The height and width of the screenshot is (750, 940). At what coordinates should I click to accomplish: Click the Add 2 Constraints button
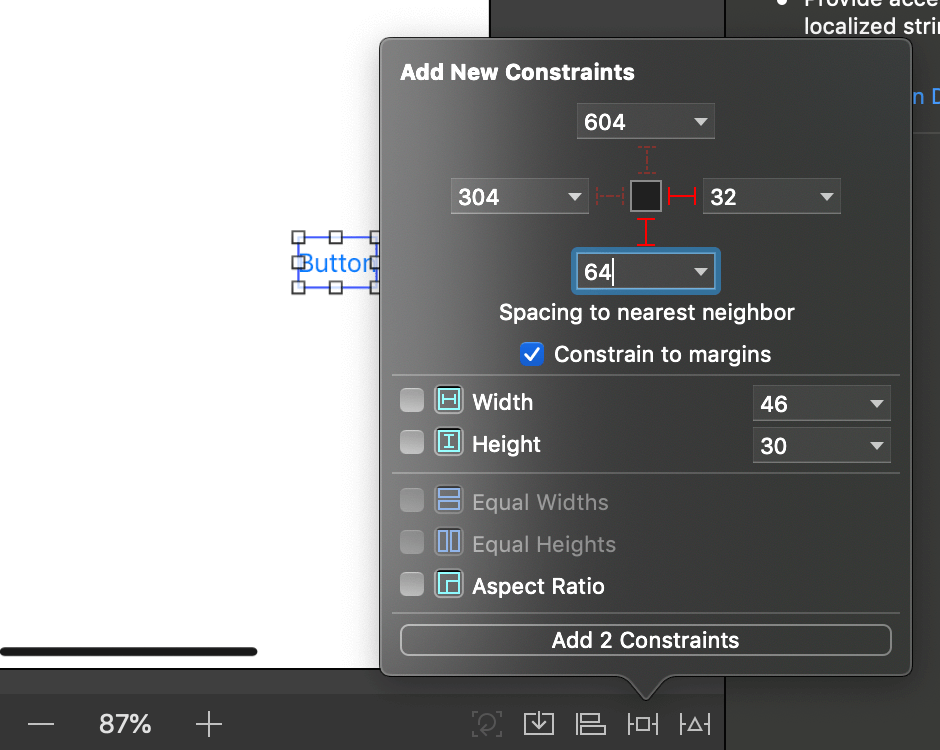coord(645,640)
